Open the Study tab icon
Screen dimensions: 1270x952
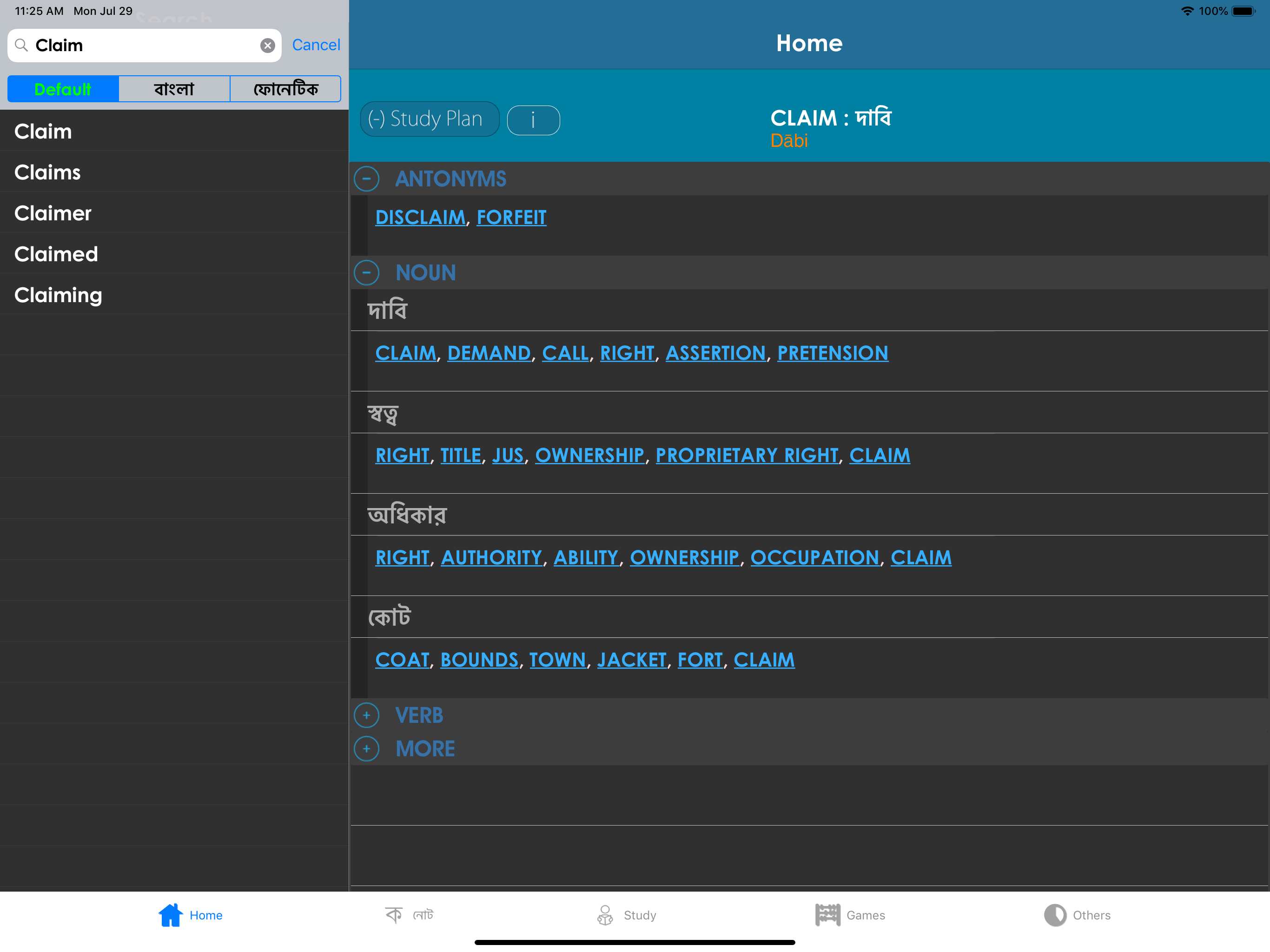pyautogui.click(x=605, y=915)
